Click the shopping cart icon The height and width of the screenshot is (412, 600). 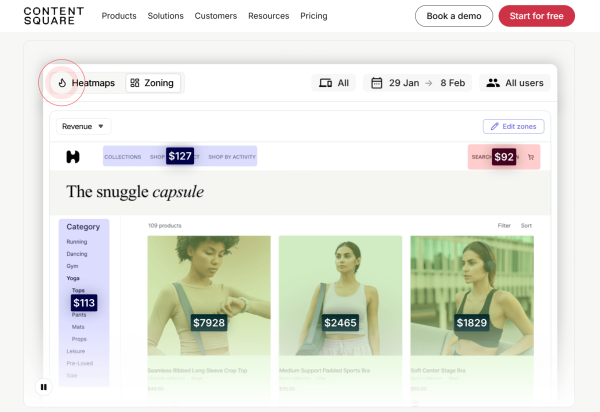pos(531,157)
